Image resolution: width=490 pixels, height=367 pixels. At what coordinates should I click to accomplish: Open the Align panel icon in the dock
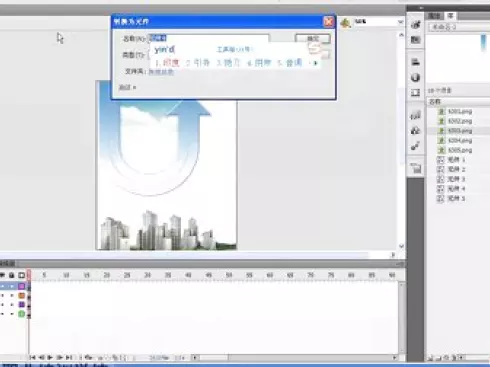tap(415, 62)
